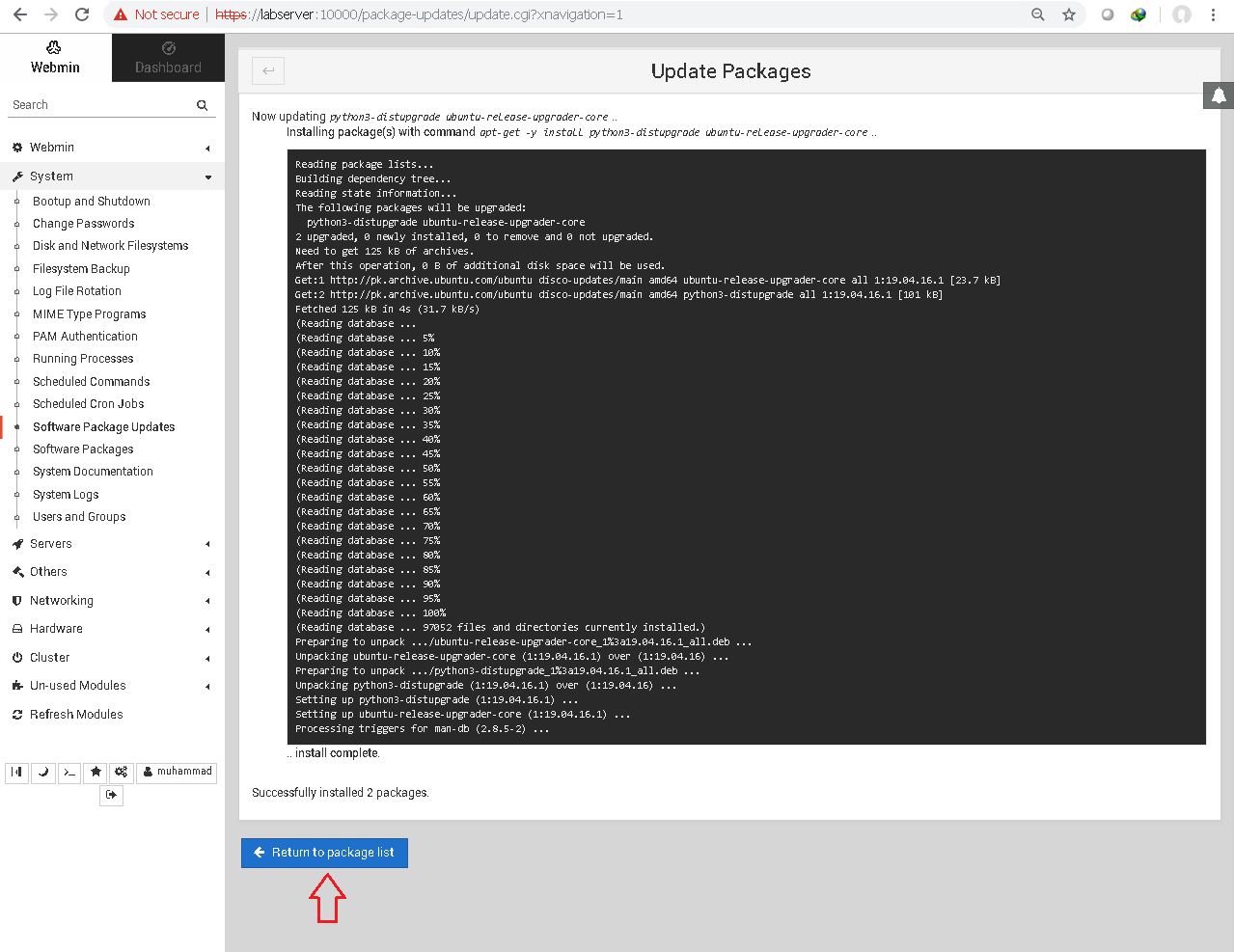
Task: Click the sidebar Search input field
Action: (x=100, y=105)
